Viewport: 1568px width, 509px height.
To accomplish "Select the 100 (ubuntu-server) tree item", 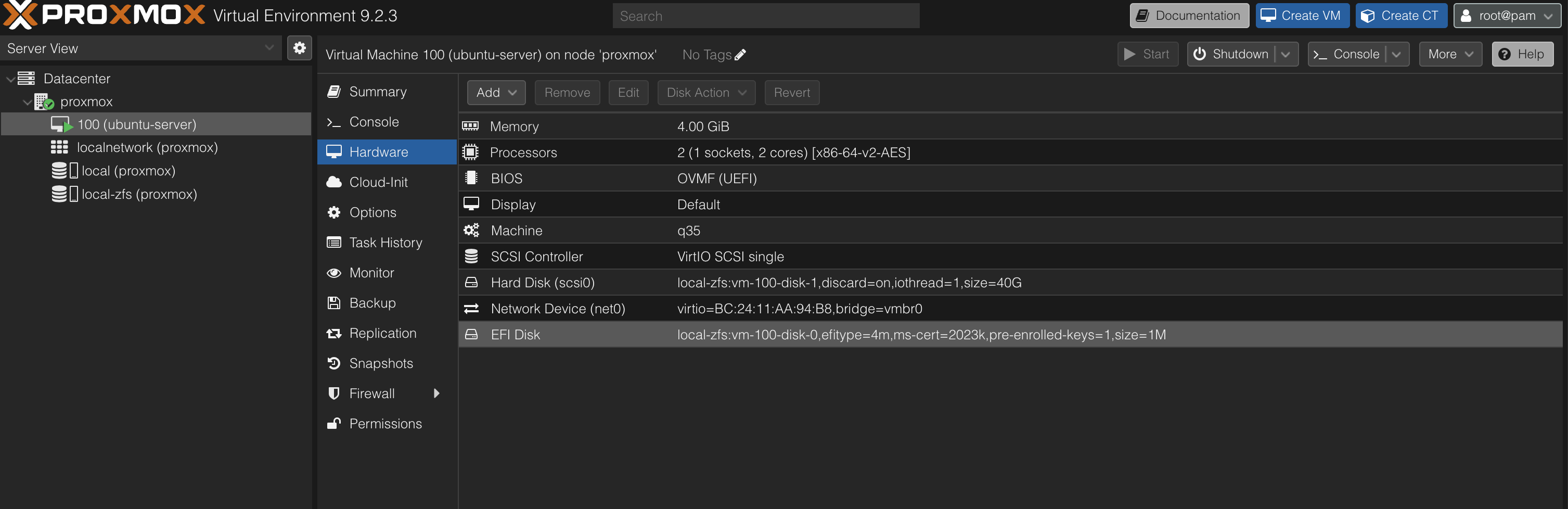I will pyautogui.click(x=157, y=124).
